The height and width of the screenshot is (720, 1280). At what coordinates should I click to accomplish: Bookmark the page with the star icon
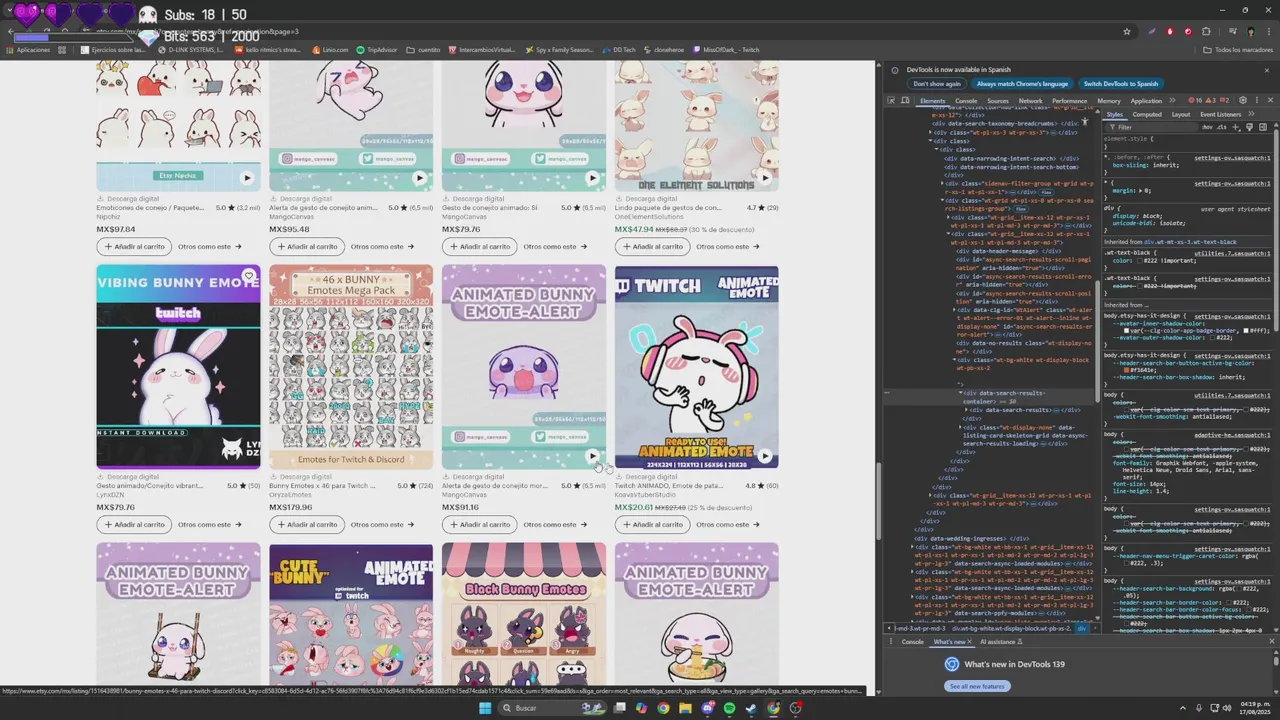(1127, 31)
